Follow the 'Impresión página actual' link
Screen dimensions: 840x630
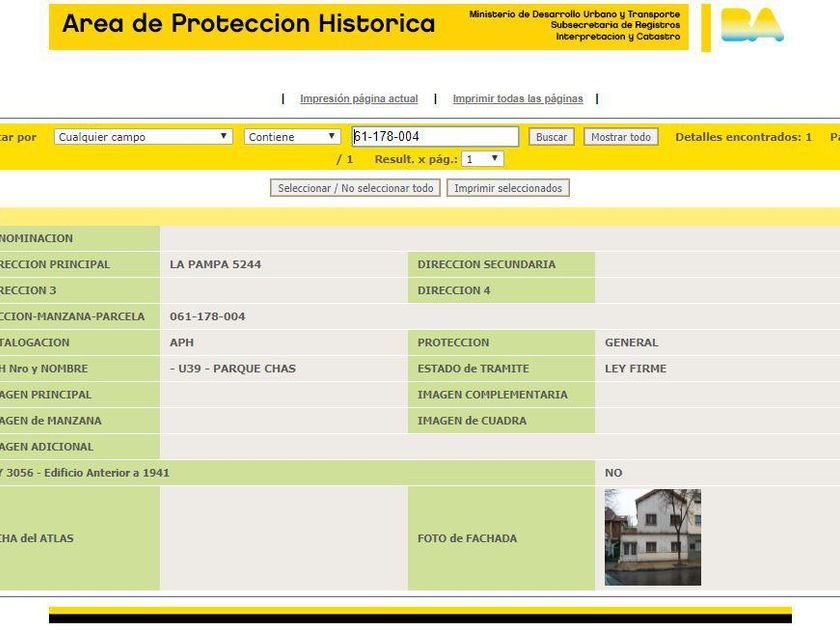coord(359,99)
